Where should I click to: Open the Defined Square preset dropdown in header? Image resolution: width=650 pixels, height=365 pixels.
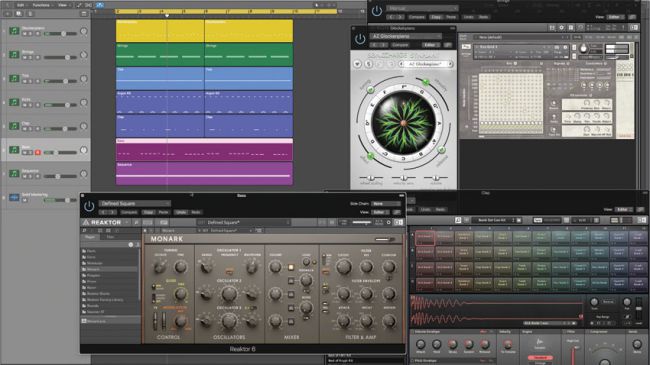coord(135,203)
